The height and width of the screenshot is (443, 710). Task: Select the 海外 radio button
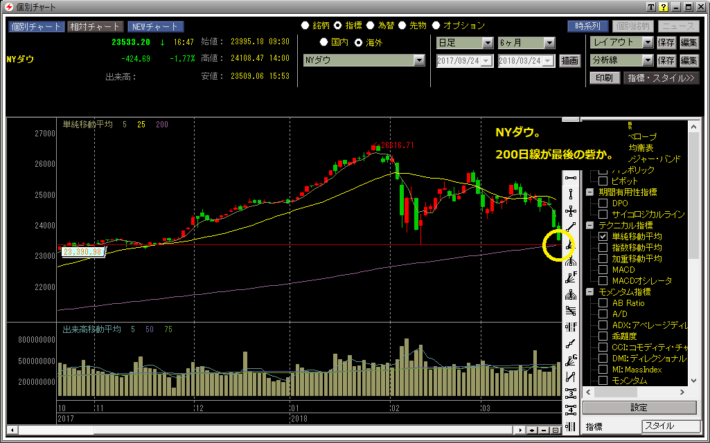click(358, 42)
